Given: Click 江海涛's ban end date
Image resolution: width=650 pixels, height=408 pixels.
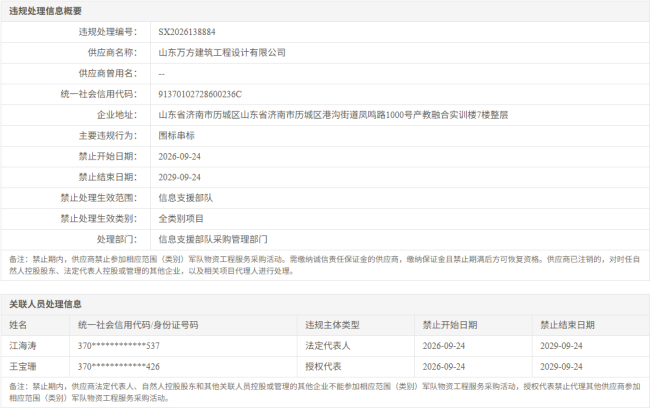Looking at the screenshot, I should [x=561, y=346].
